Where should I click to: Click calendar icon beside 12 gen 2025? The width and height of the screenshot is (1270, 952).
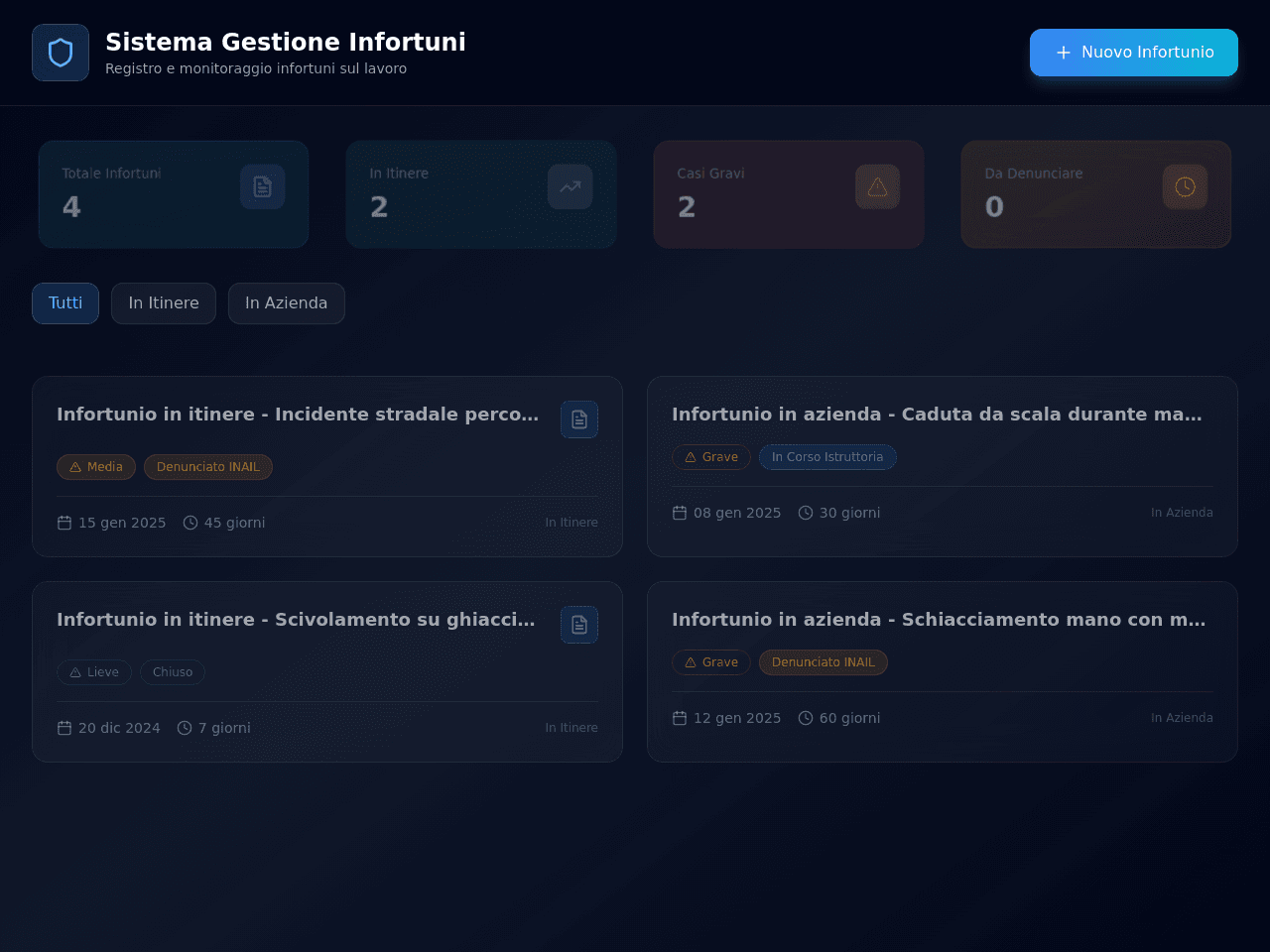(680, 718)
